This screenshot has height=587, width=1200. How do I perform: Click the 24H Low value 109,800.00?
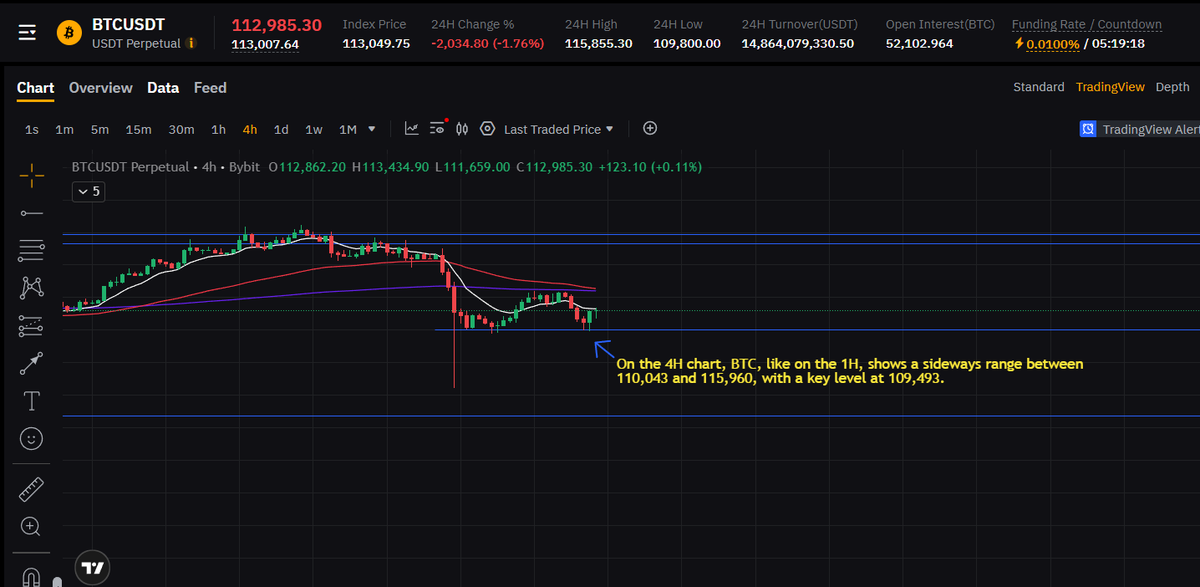coord(687,44)
